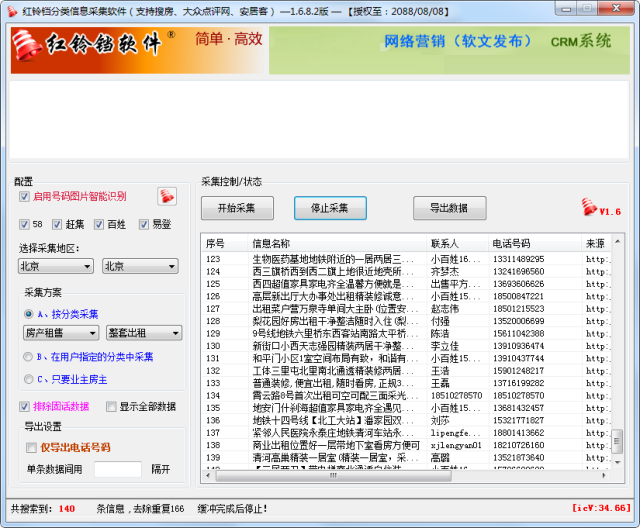Click the horizontal scroll left arrow
The image size is (640, 528).
208,475
